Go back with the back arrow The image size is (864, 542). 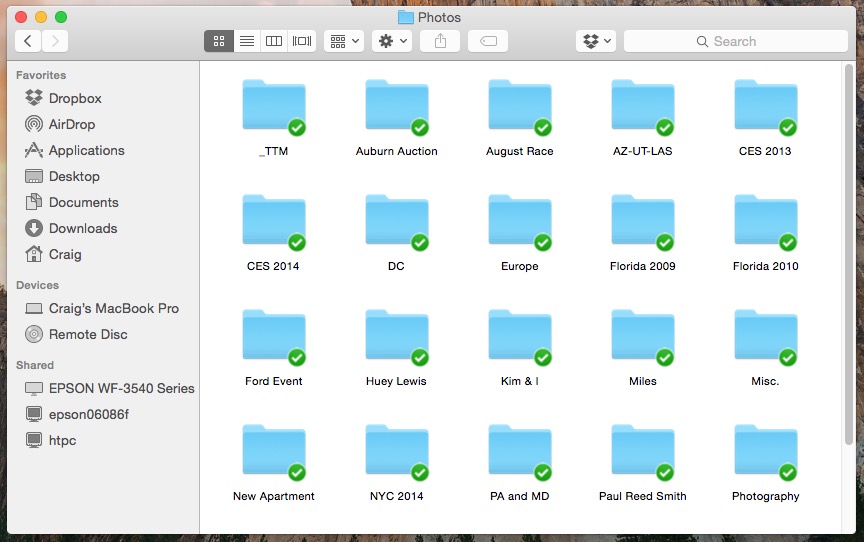coord(28,41)
